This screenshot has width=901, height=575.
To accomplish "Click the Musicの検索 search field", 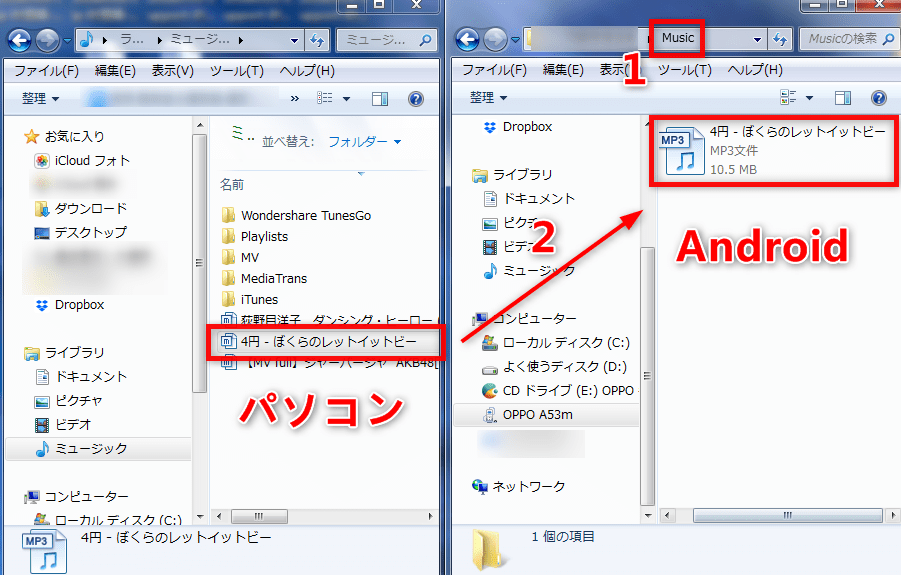I will pyautogui.click(x=849, y=39).
